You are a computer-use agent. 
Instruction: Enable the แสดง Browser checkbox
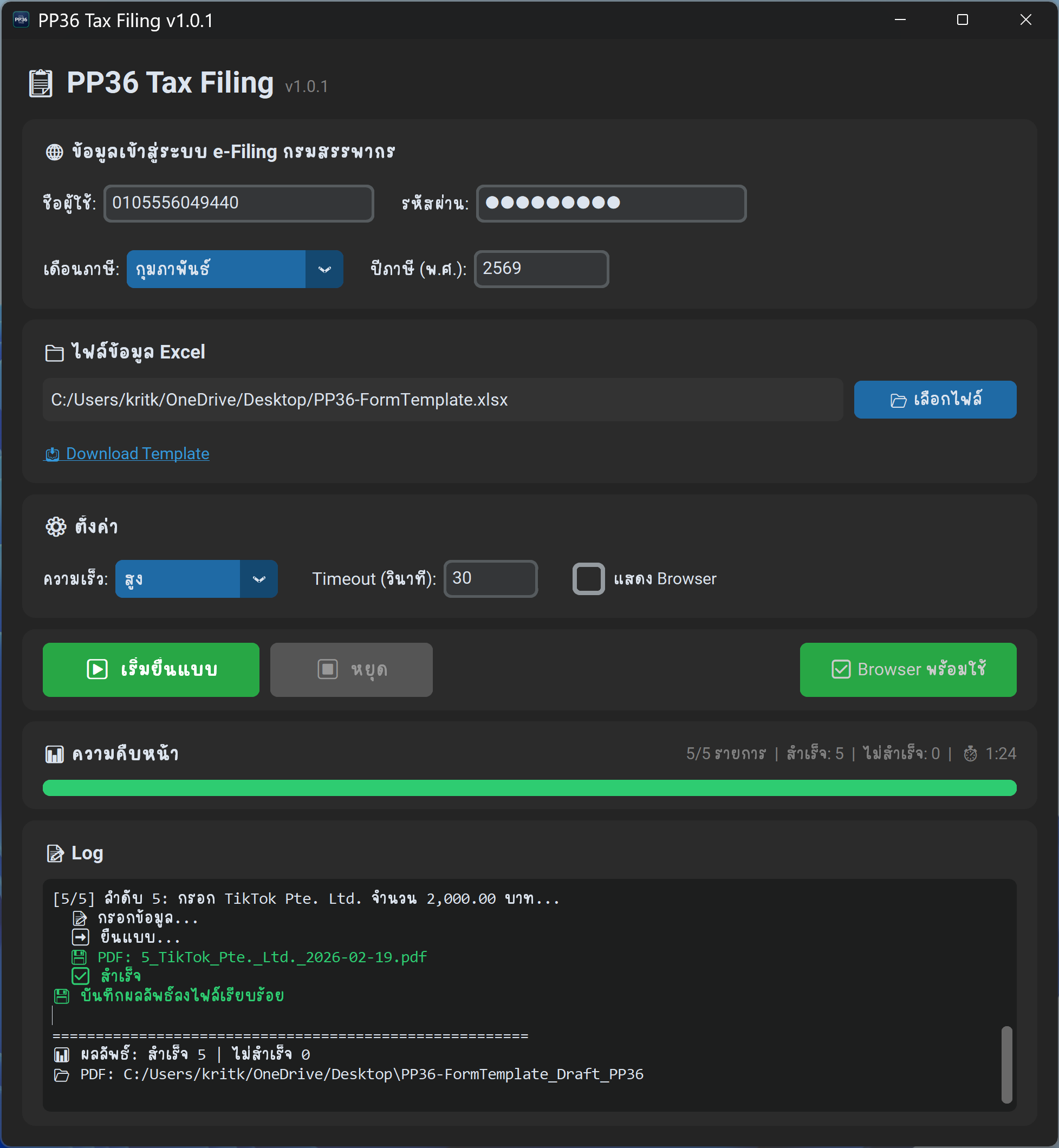click(x=588, y=578)
